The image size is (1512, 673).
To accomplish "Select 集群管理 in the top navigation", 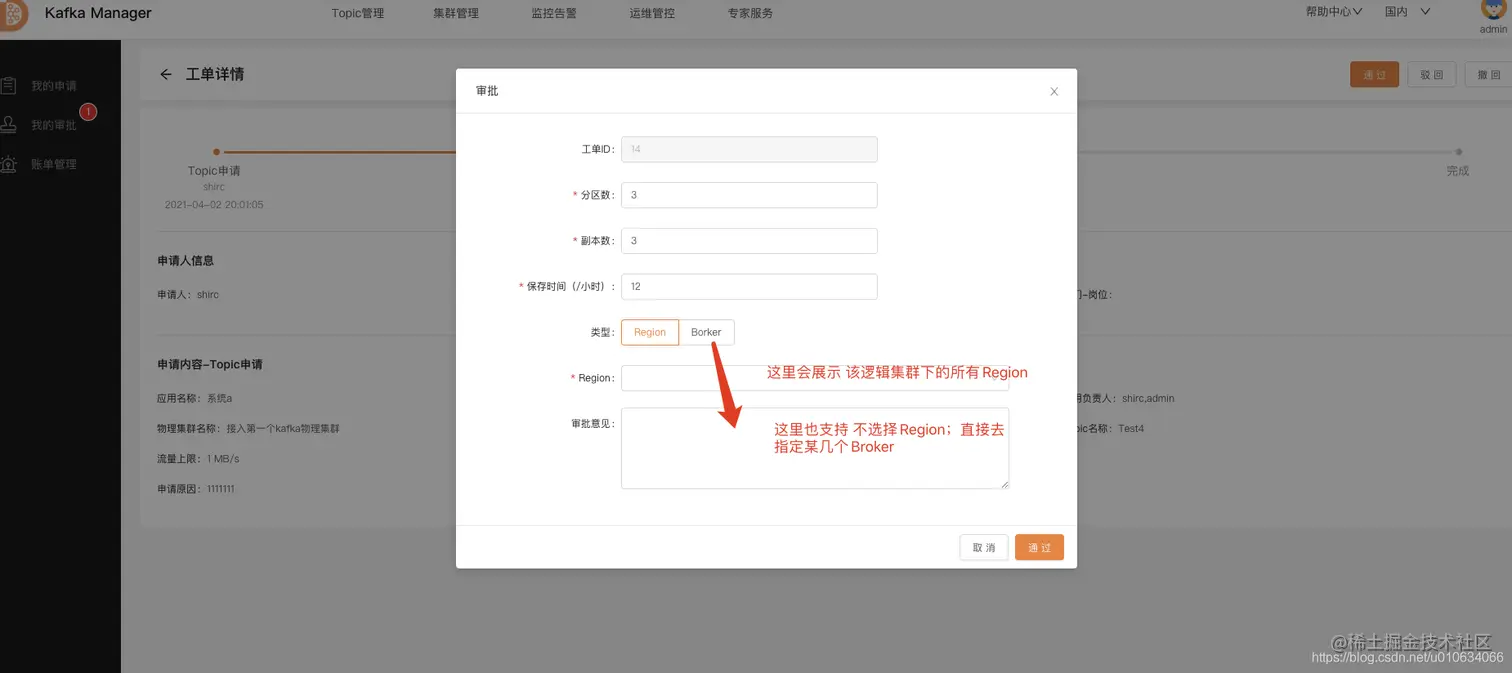I will click(x=456, y=13).
